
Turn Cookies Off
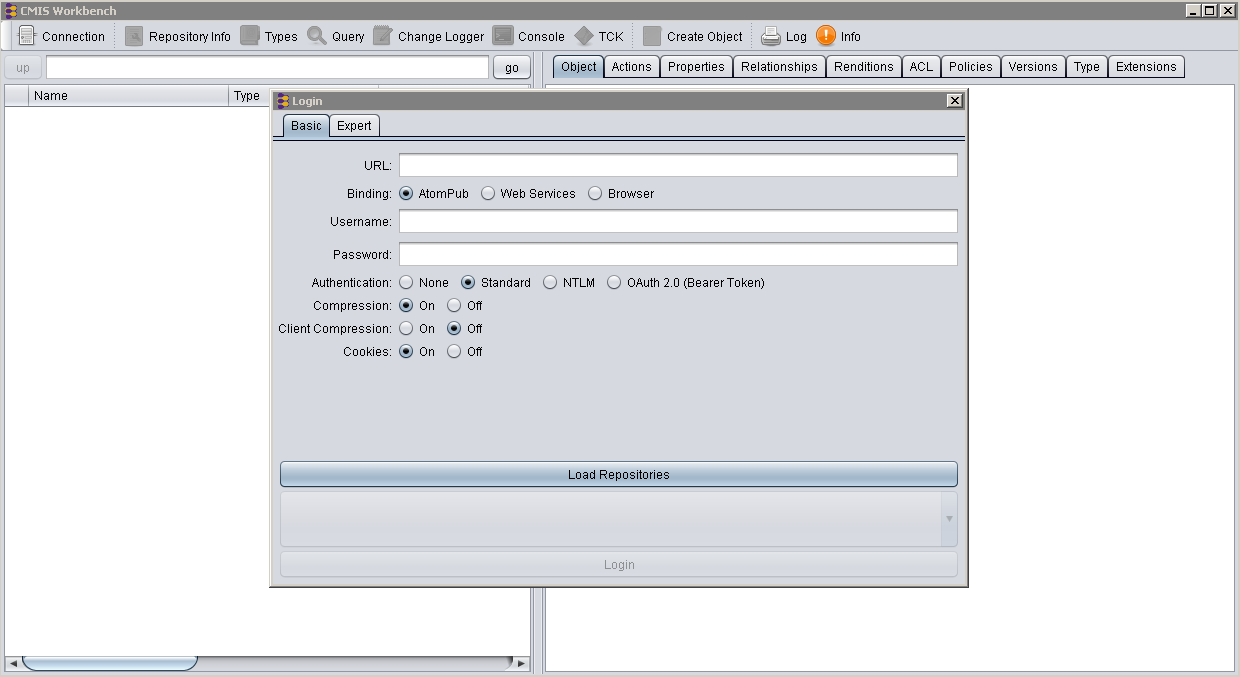click(454, 352)
